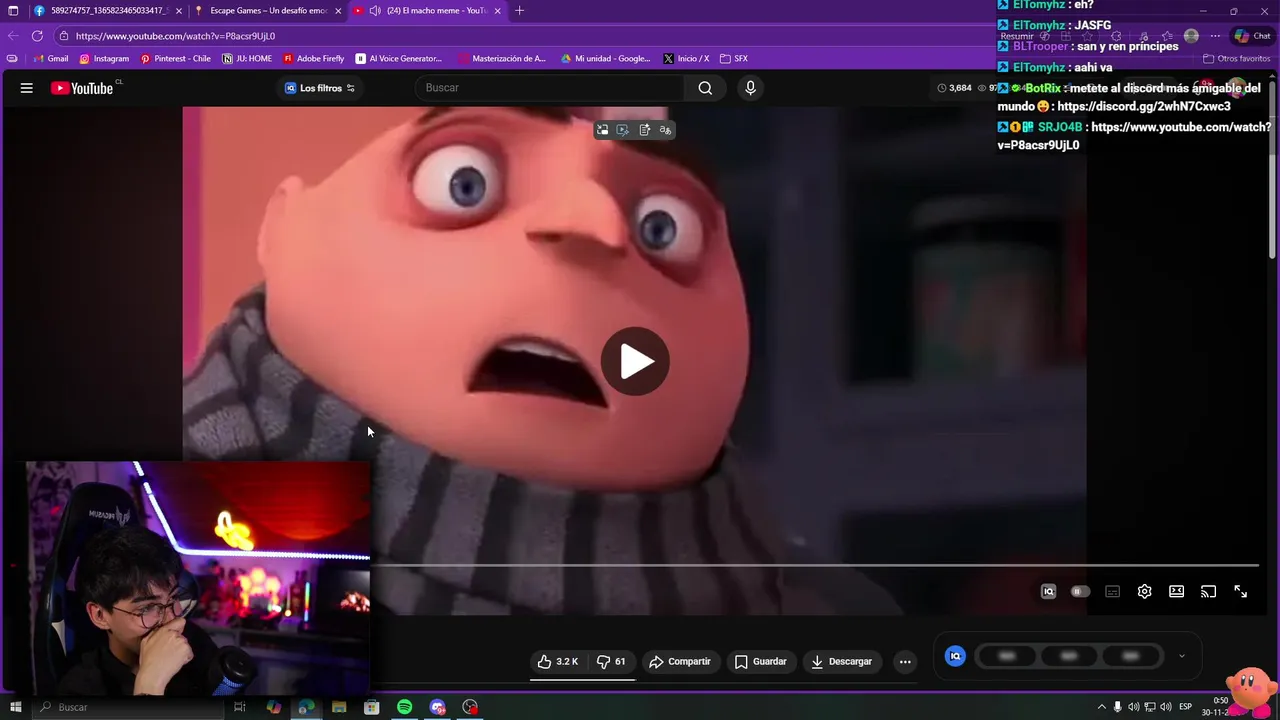The height and width of the screenshot is (720, 1280).
Task: Click the third floating video toolbar icon
Action: tap(644, 130)
